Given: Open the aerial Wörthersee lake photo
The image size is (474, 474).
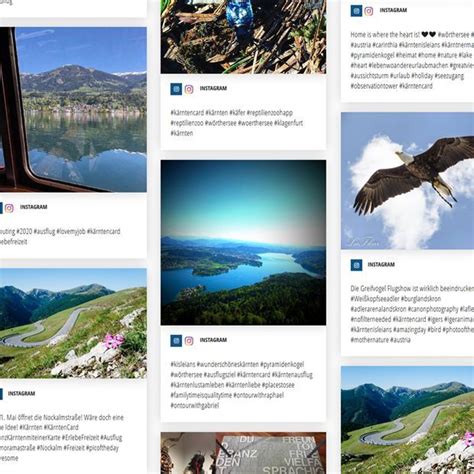Looking at the screenshot, I should 243,242.
